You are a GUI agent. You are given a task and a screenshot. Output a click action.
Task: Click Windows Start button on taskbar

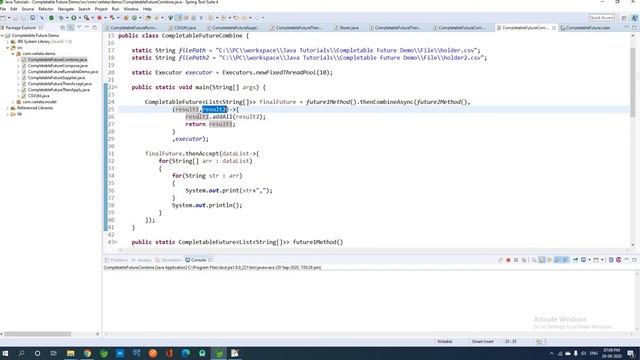point(5,353)
